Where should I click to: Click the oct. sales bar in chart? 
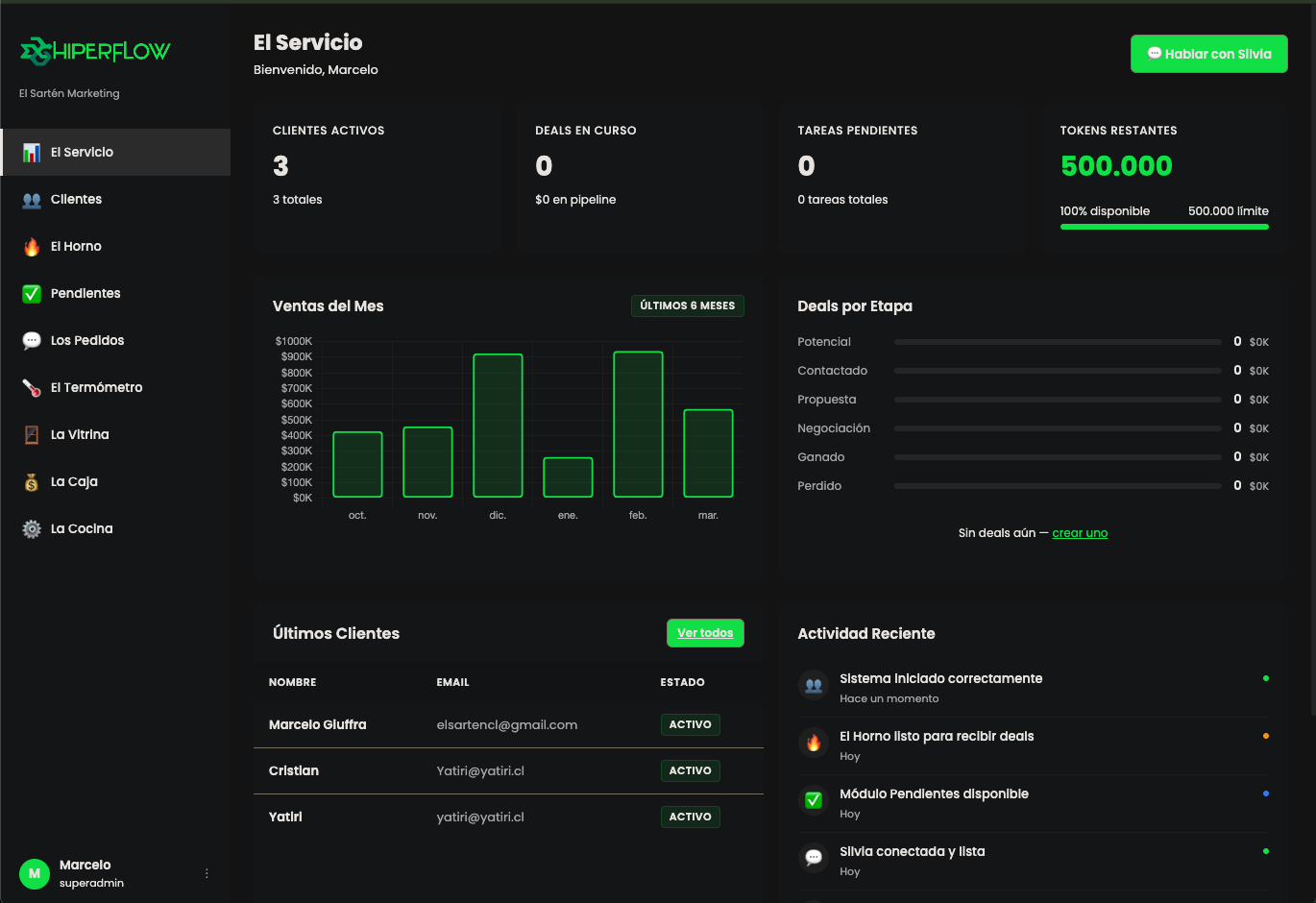(x=357, y=465)
